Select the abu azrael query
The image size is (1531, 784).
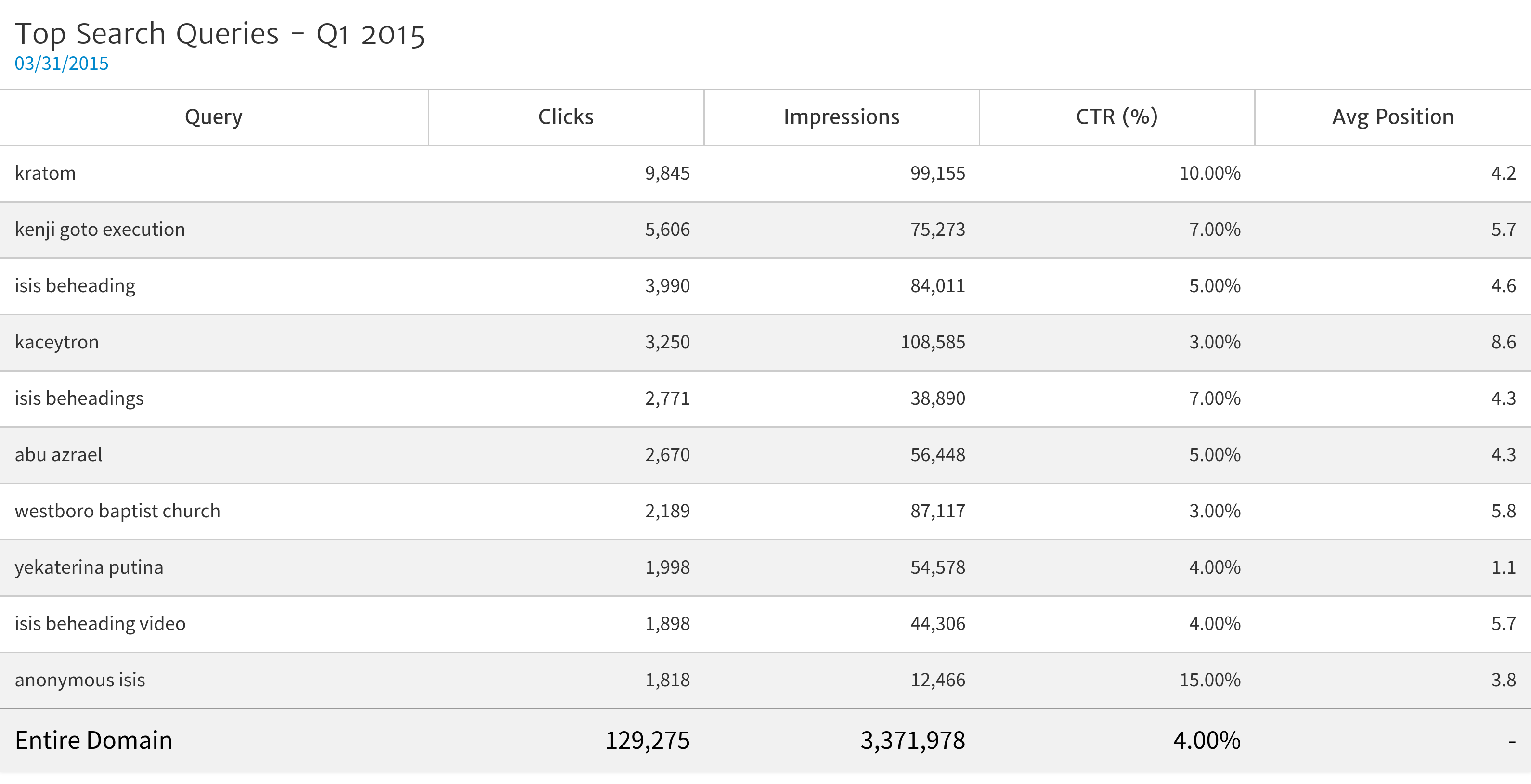tap(58, 455)
